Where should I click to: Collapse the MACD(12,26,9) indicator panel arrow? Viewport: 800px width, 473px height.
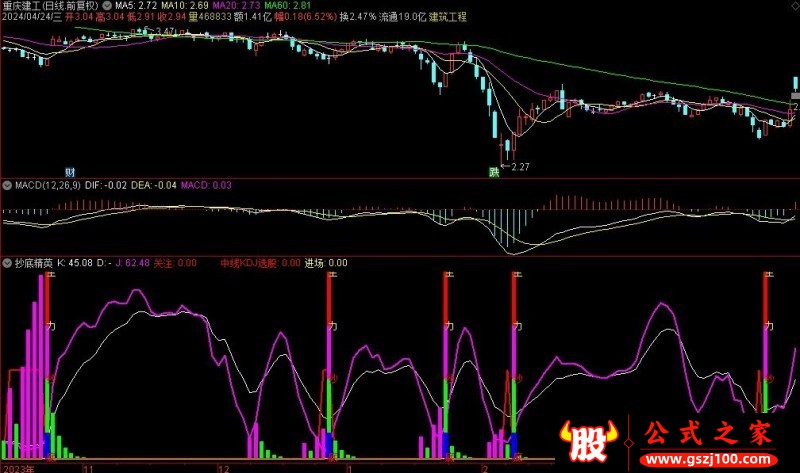[x=5, y=185]
